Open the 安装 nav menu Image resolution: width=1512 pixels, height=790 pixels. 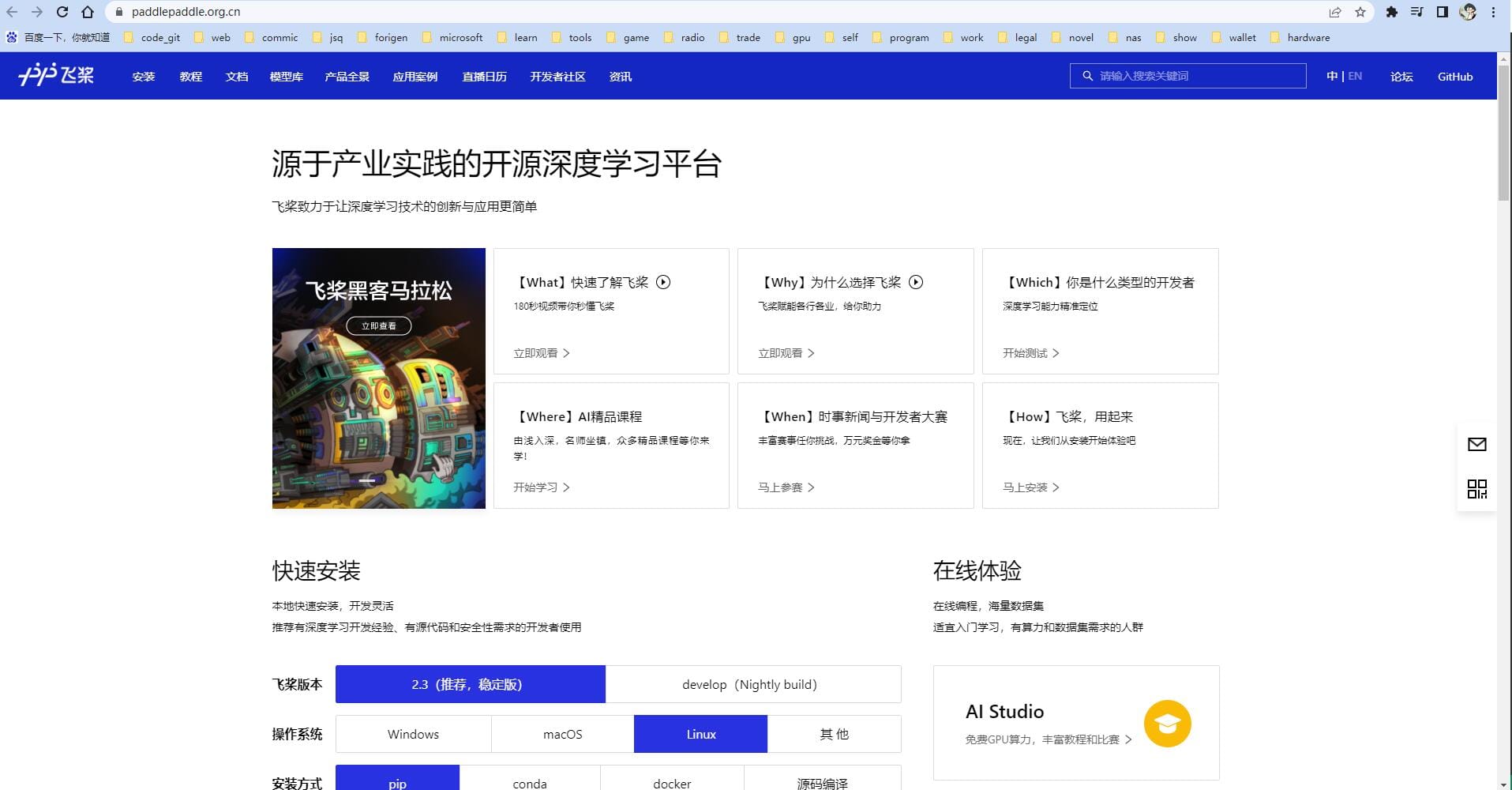(x=144, y=77)
